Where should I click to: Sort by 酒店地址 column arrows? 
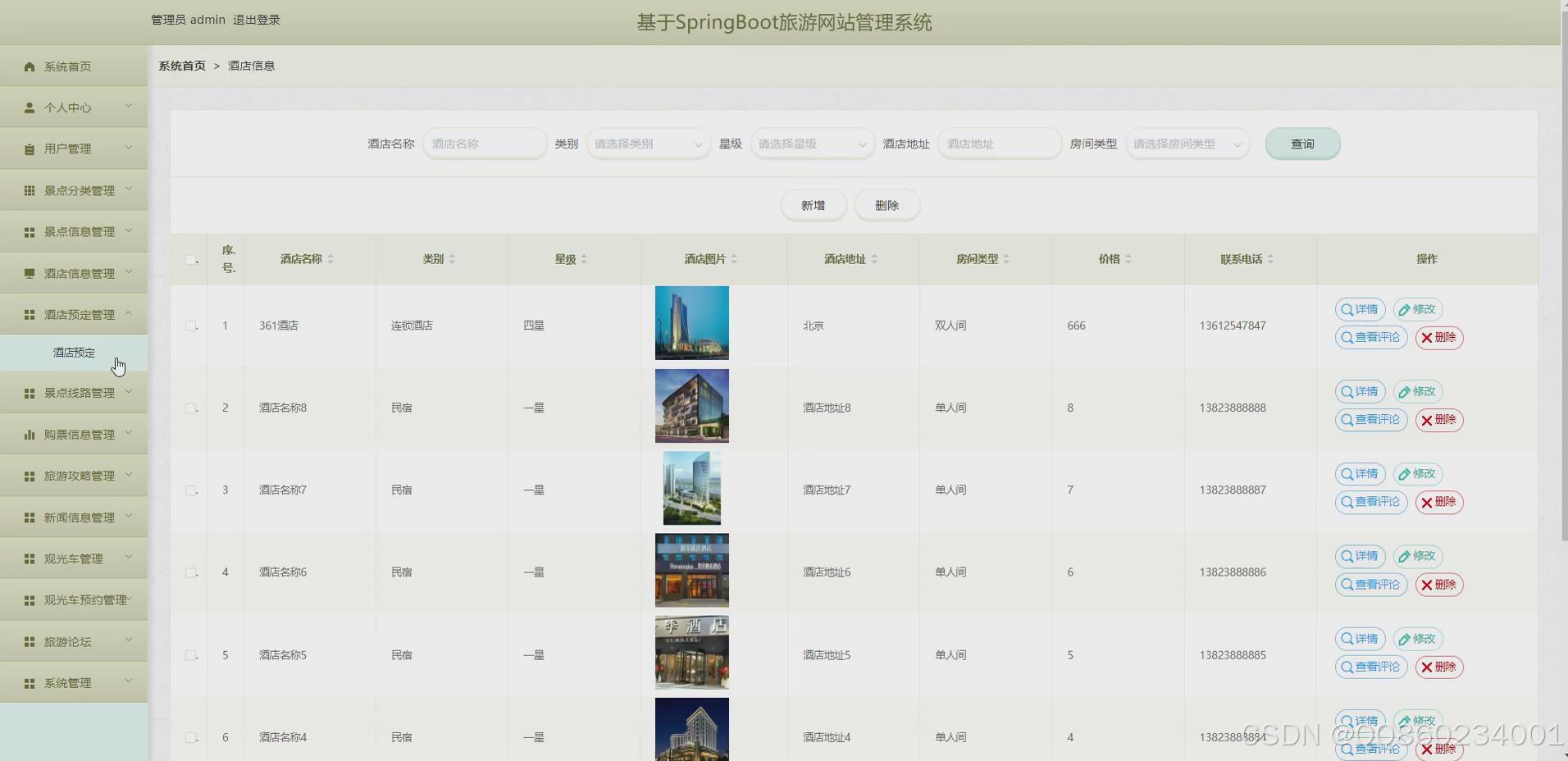874,259
